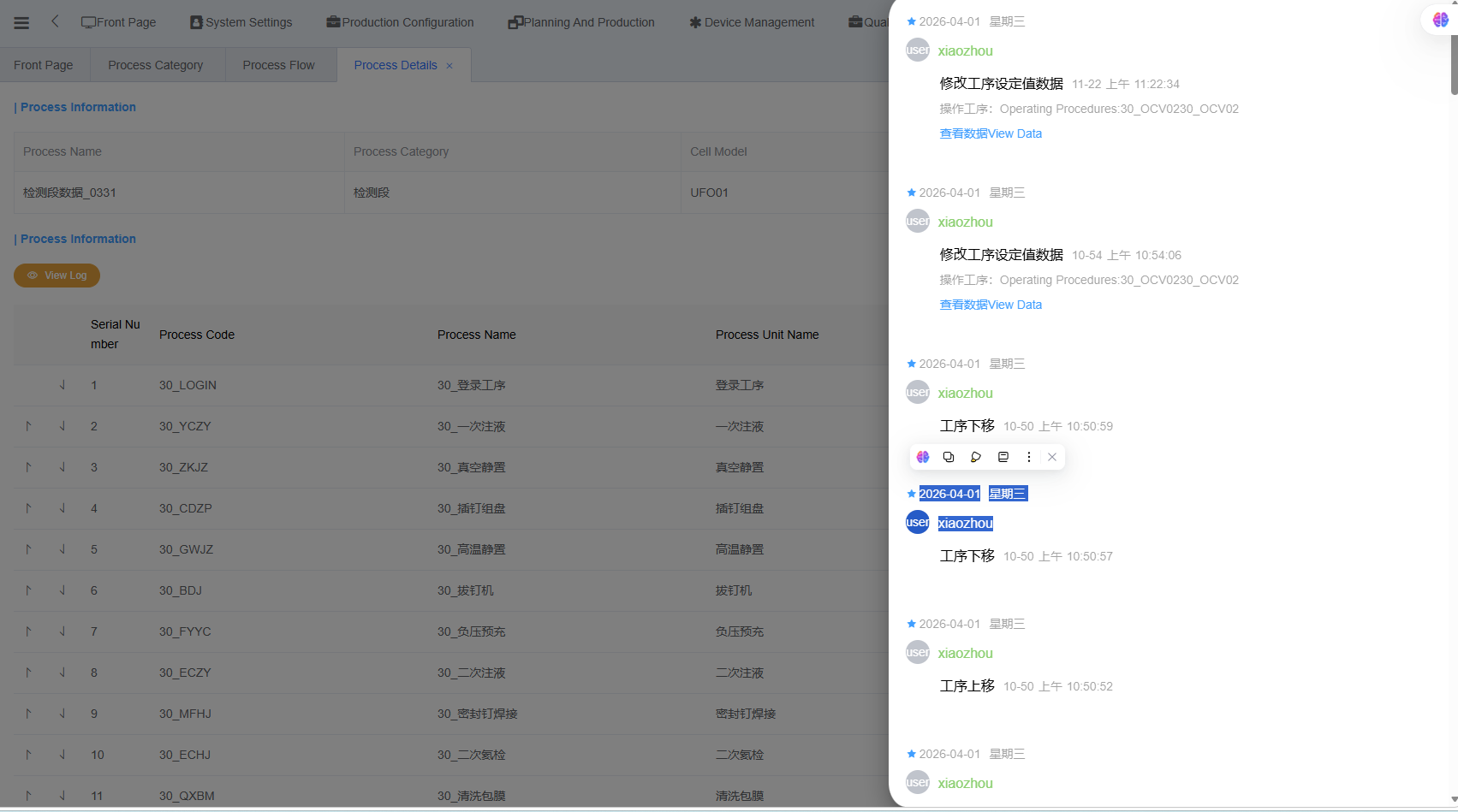Open the Device Management menu

(752, 22)
